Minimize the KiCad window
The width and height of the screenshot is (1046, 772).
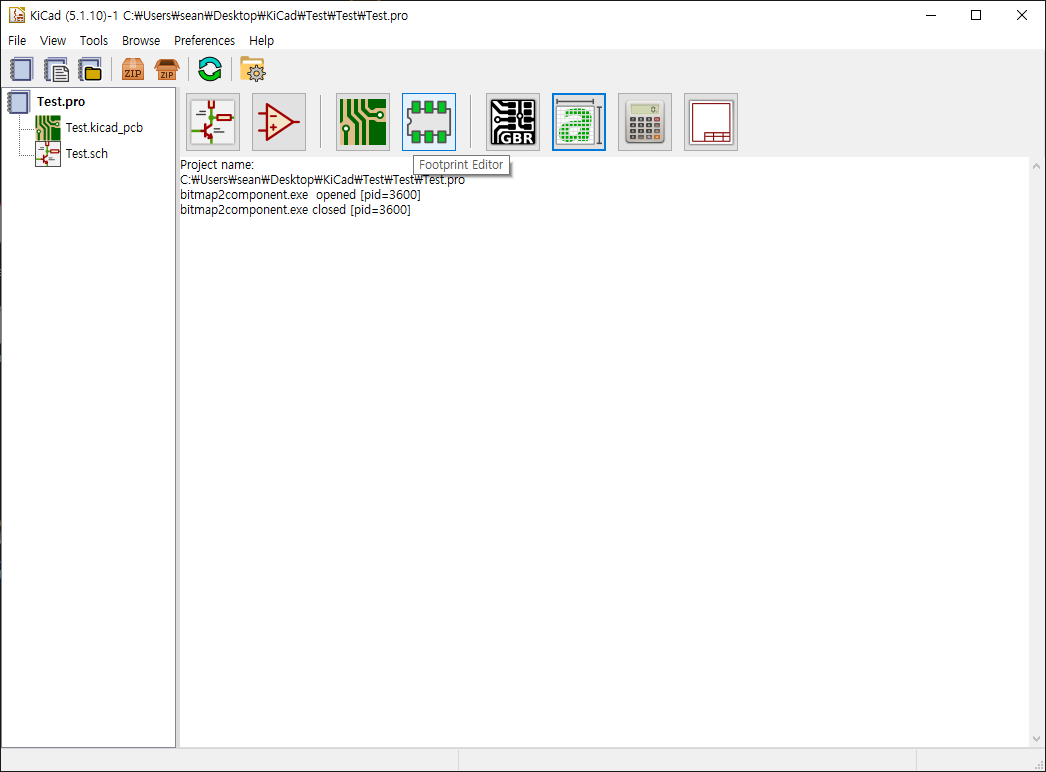tap(931, 15)
